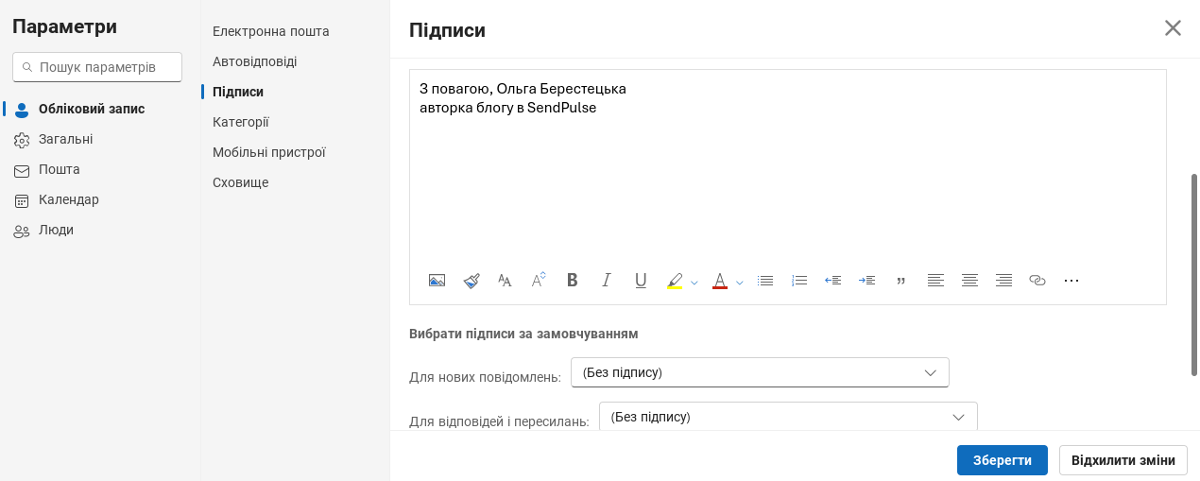Open more formatting options ellipsis
Screen dimensions: 1200x481
(x=1071, y=281)
